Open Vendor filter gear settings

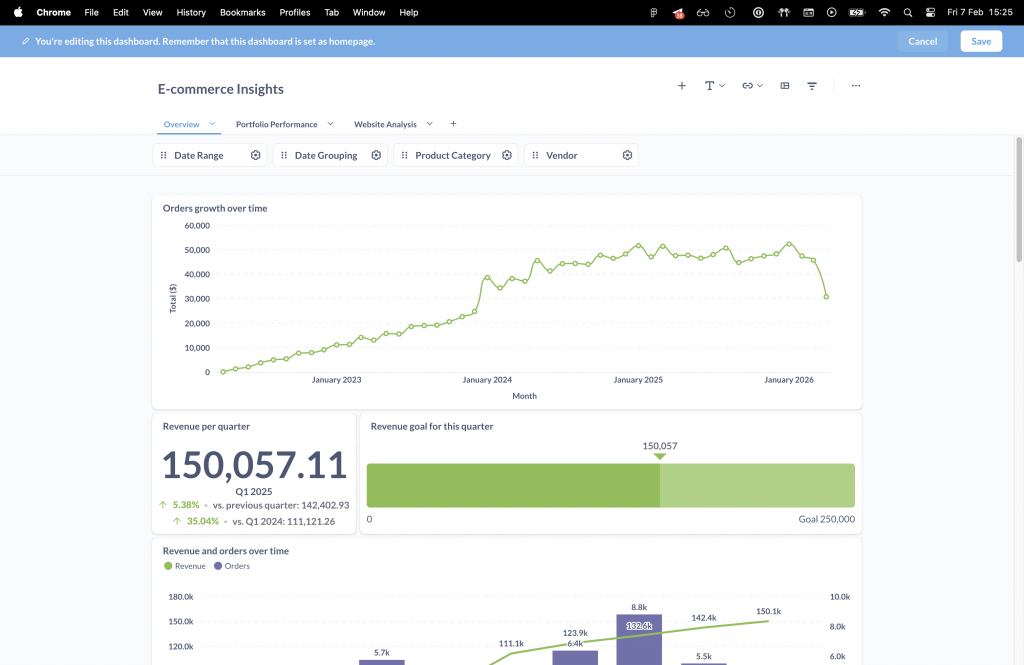click(627, 155)
